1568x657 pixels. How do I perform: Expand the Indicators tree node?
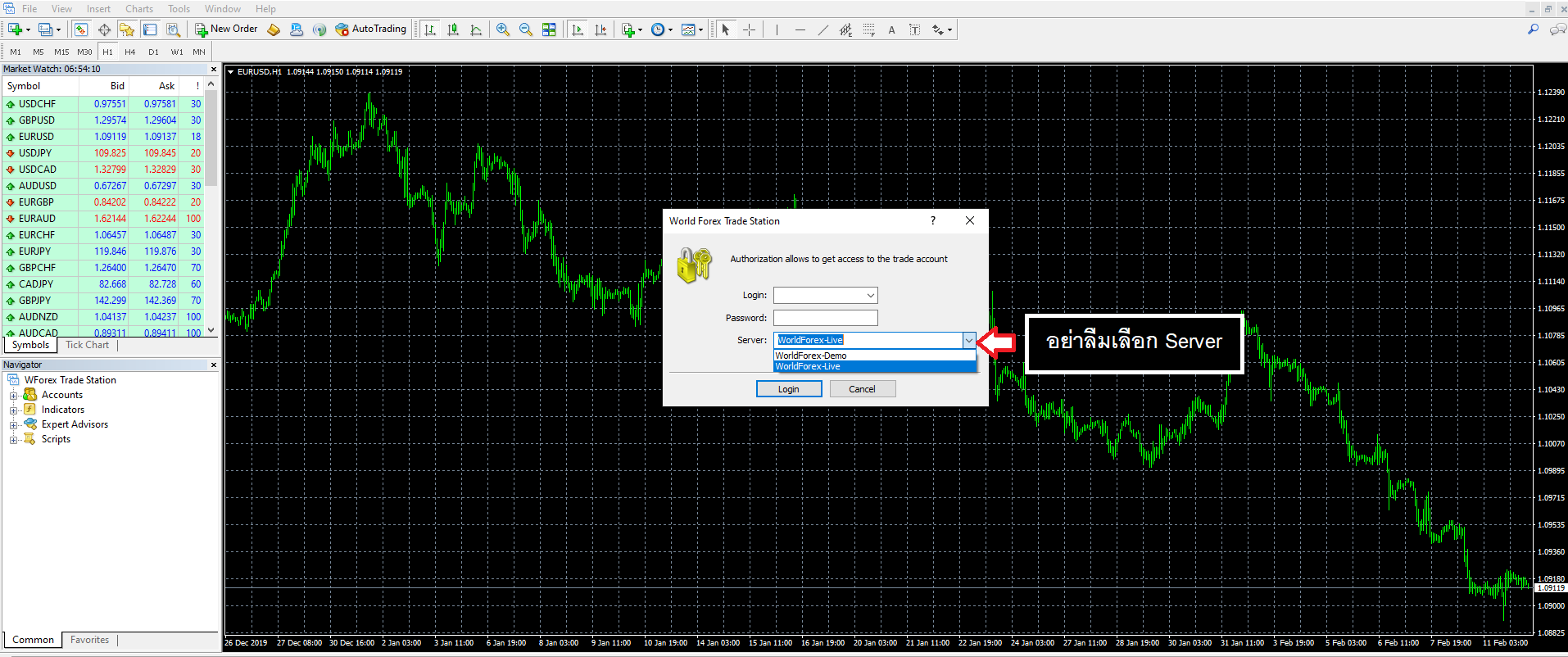(x=13, y=410)
